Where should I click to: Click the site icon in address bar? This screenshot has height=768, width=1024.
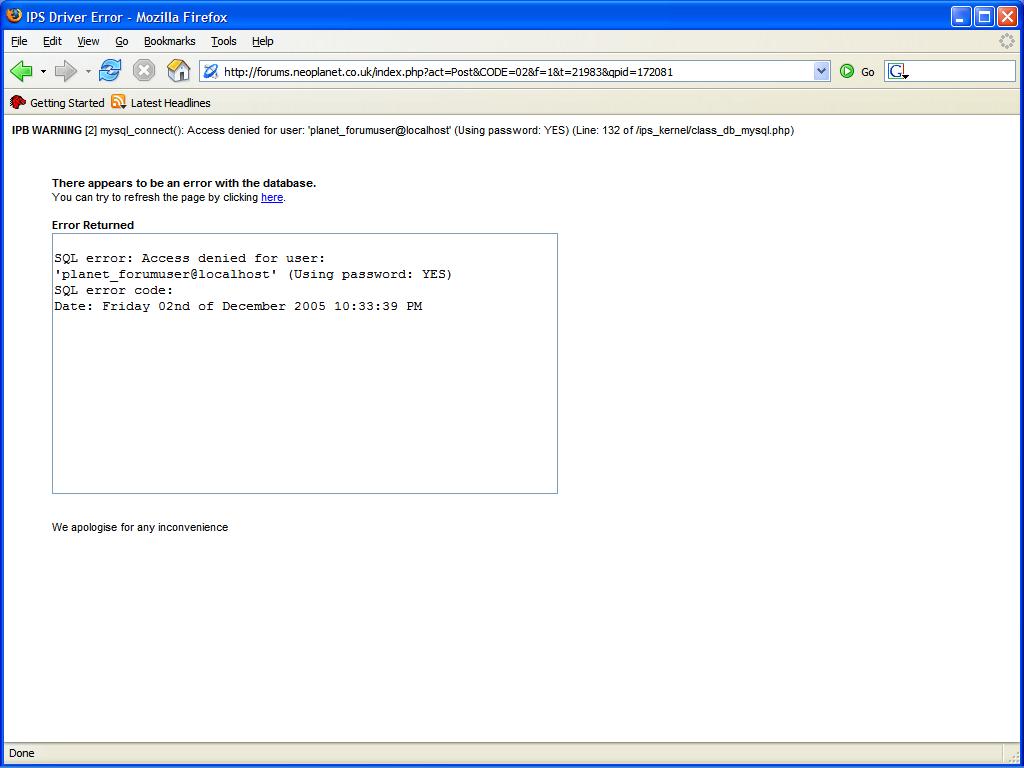point(210,72)
